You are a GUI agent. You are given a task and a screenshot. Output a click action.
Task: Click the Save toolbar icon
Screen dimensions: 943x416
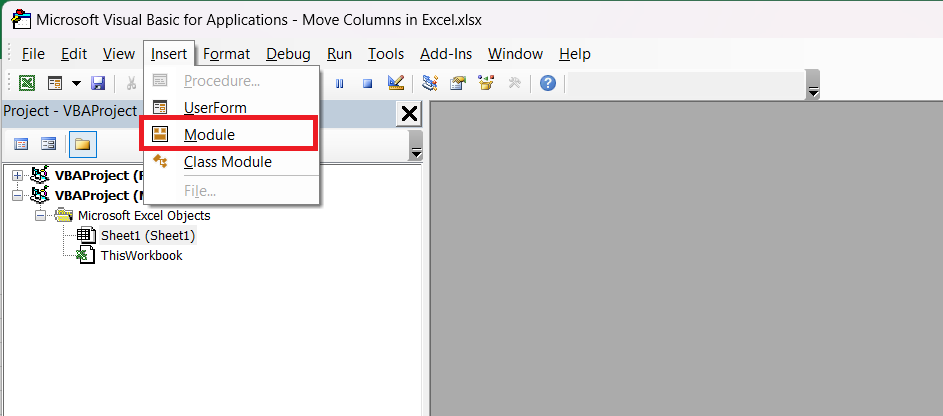pyautogui.click(x=97, y=83)
